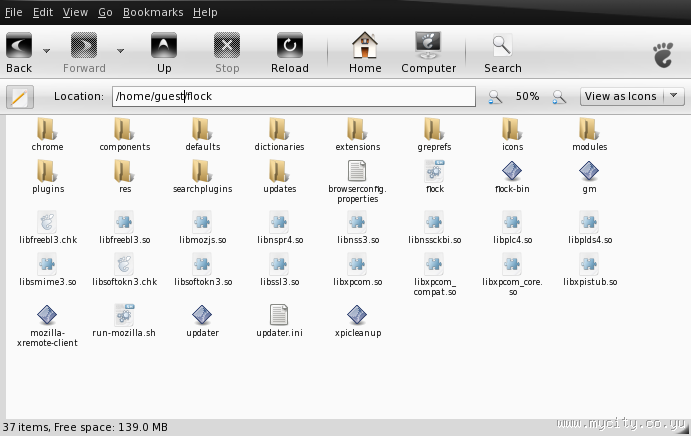691x436 pixels.
Task: Open the Edit menu
Action: pyautogui.click(x=43, y=12)
